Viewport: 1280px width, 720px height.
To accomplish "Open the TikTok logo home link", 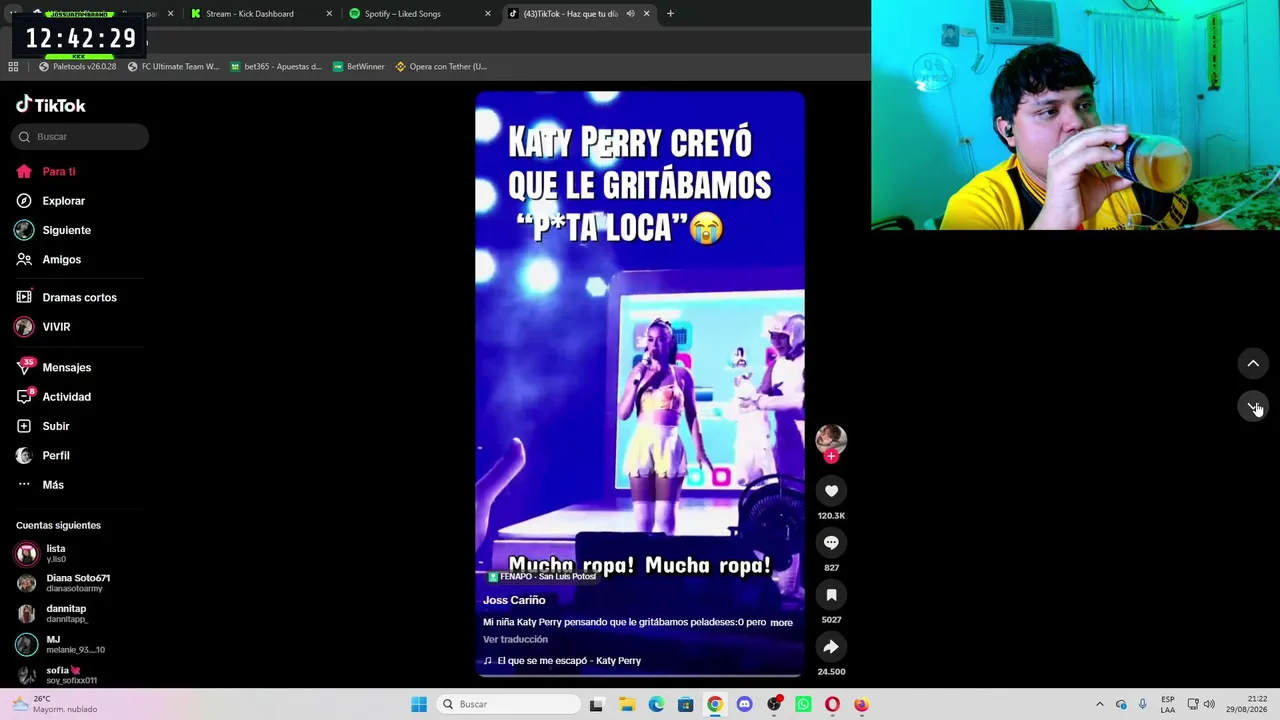I will point(51,105).
